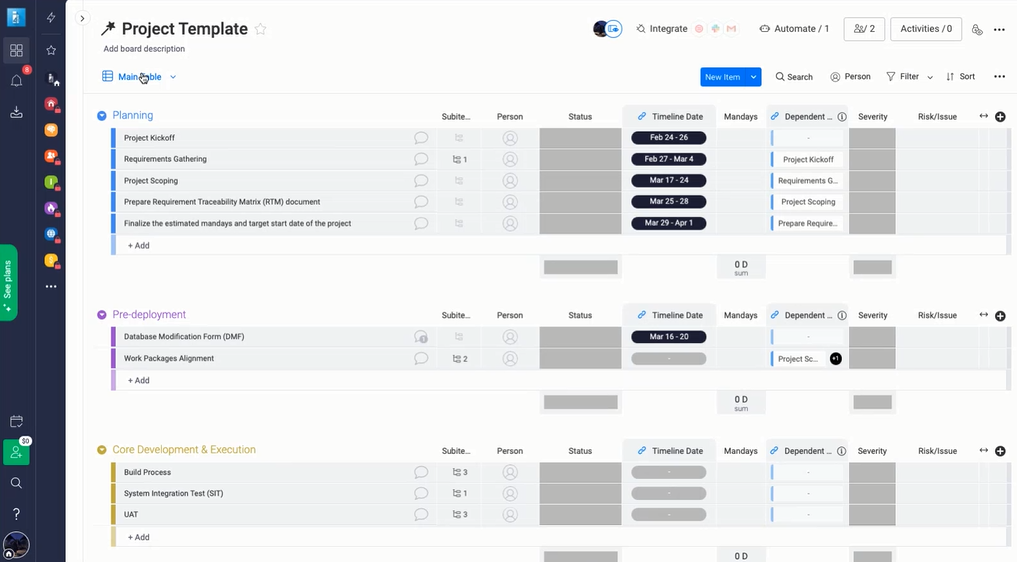Open the New Item dropdown arrow
Image resolution: width=1017 pixels, height=562 pixels.
(754, 77)
